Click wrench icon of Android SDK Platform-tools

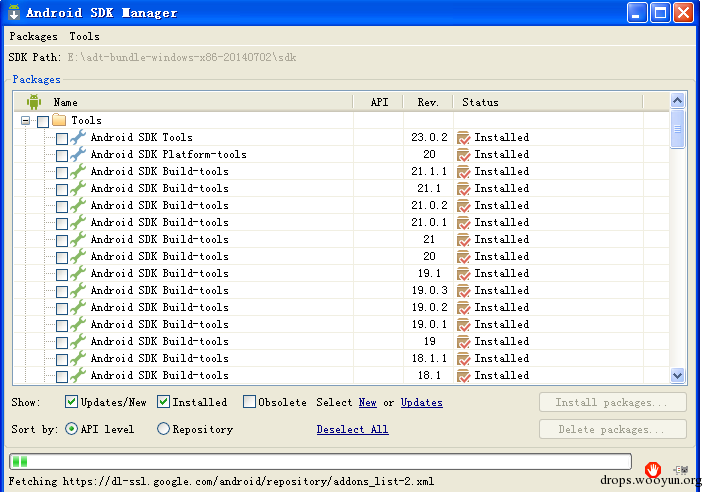point(78,154)
